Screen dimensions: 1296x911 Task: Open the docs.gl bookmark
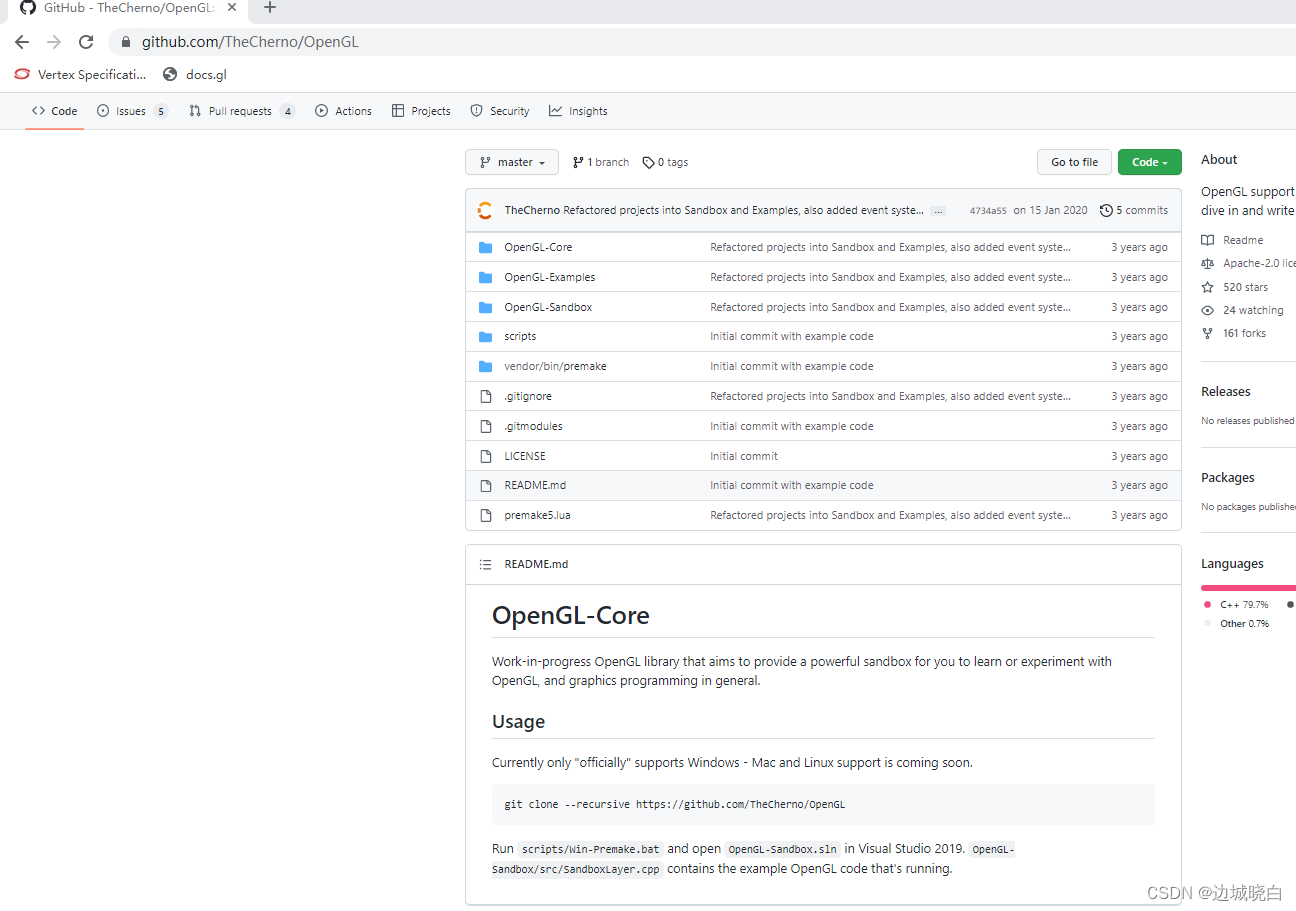point(194,74)
